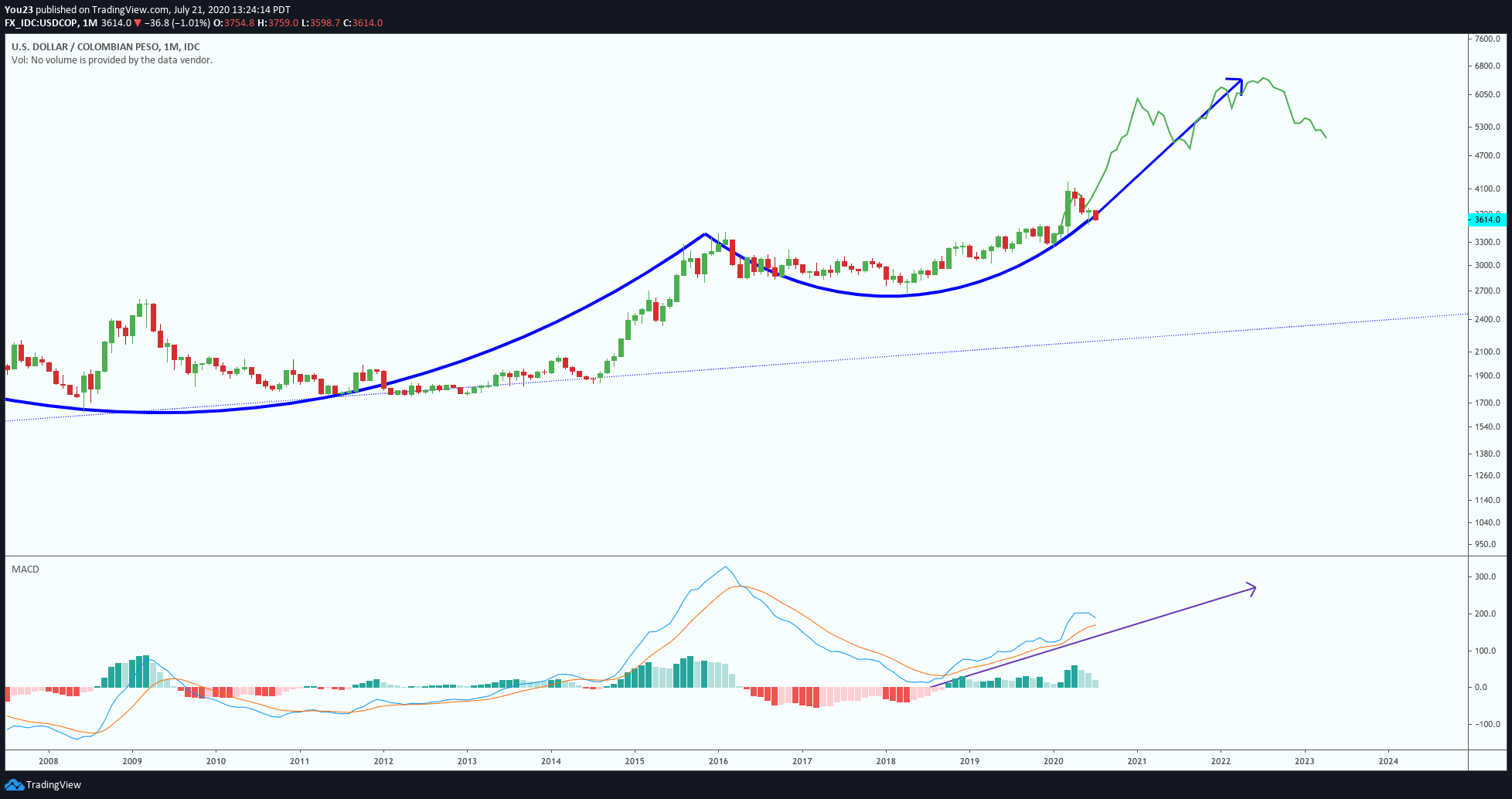The width and height of the screenshot is (1512, 799).
Task: Click the 1380.0 price axis label
Action: tap(1487, 454)
